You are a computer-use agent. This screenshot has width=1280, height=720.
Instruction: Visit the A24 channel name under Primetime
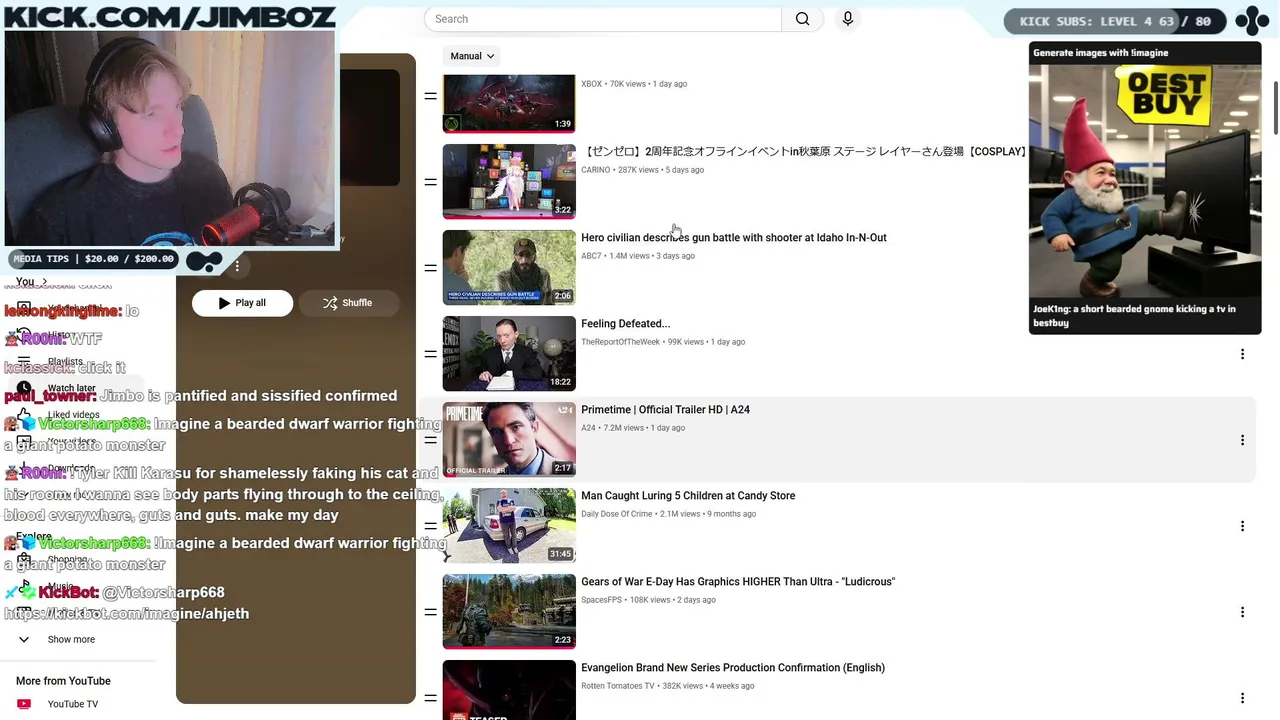588,428
